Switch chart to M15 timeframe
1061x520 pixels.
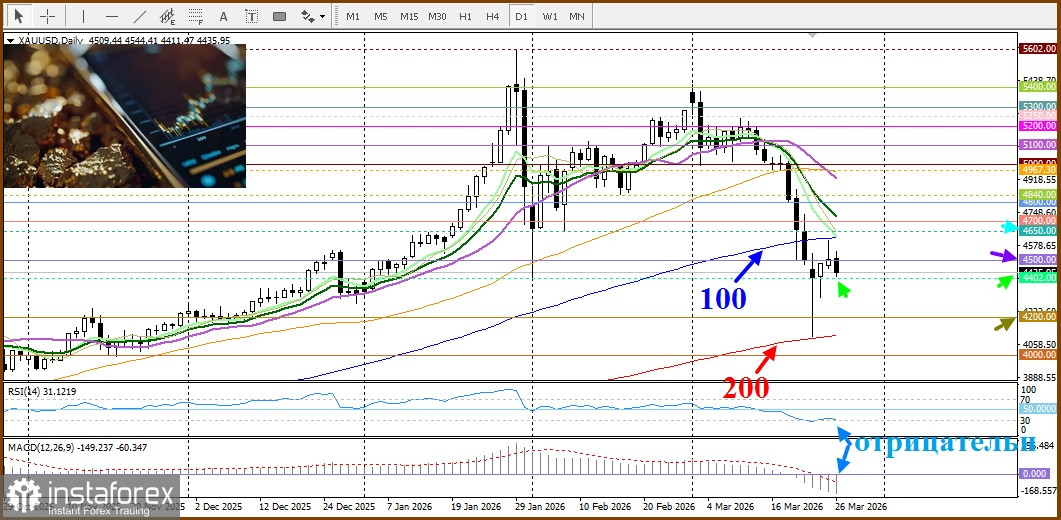(409, 16)
